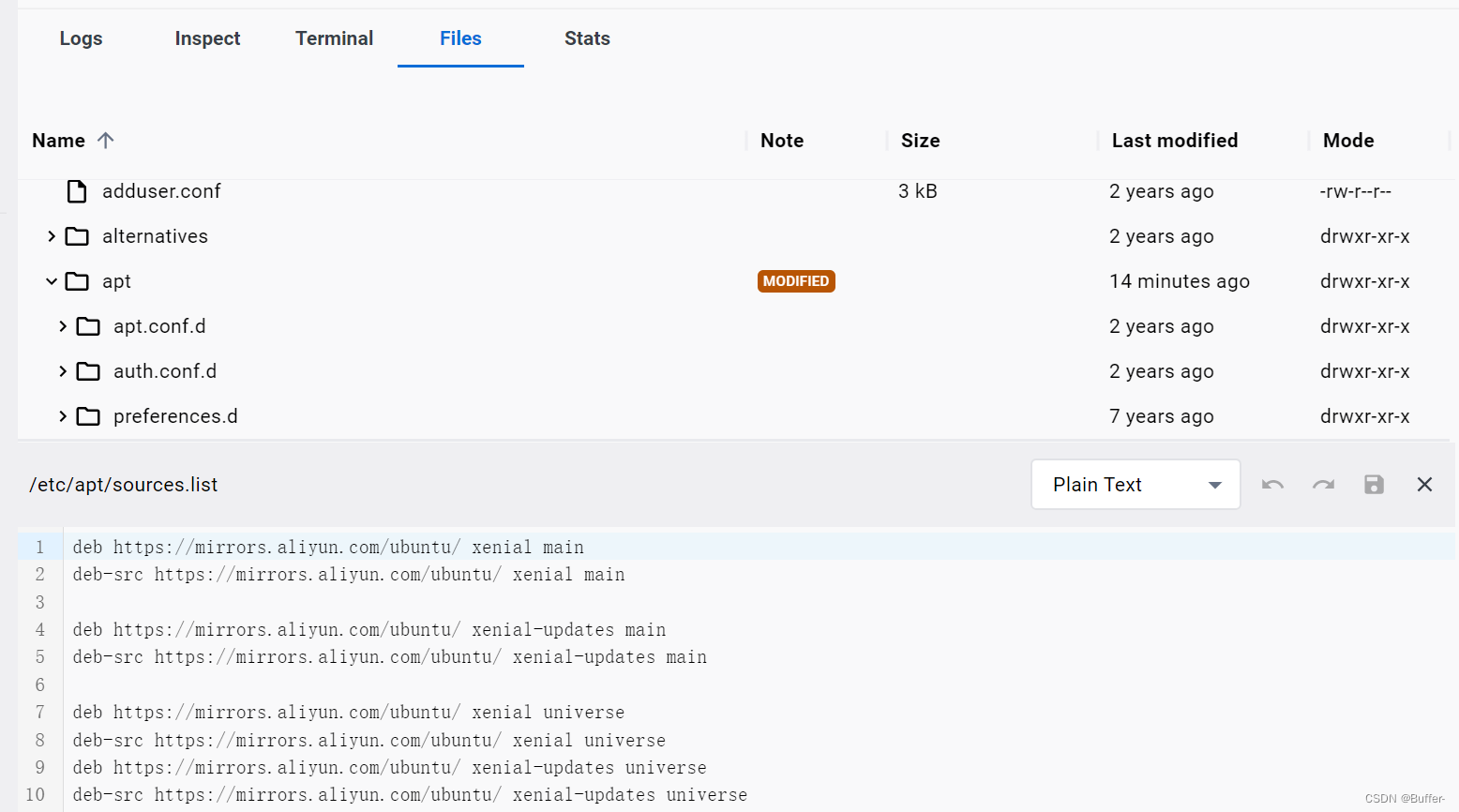Open the Plain Text syntax dropdown
The image size is (1459, 812).
(1135, 484)
